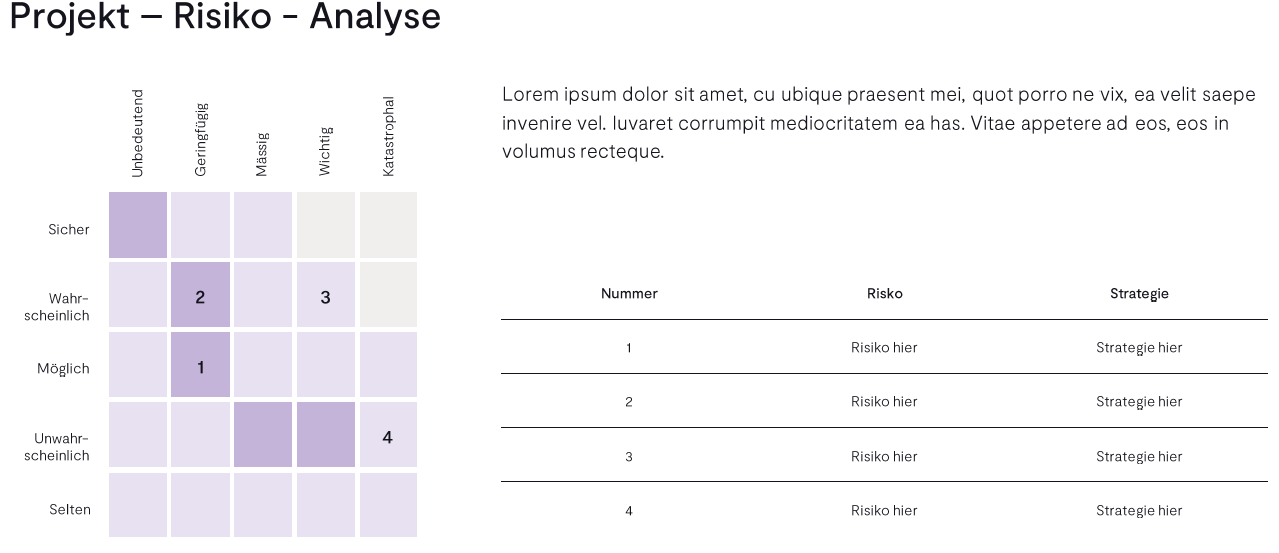Click the Risko table column header
1279x553 pixels.
[884, 294]
